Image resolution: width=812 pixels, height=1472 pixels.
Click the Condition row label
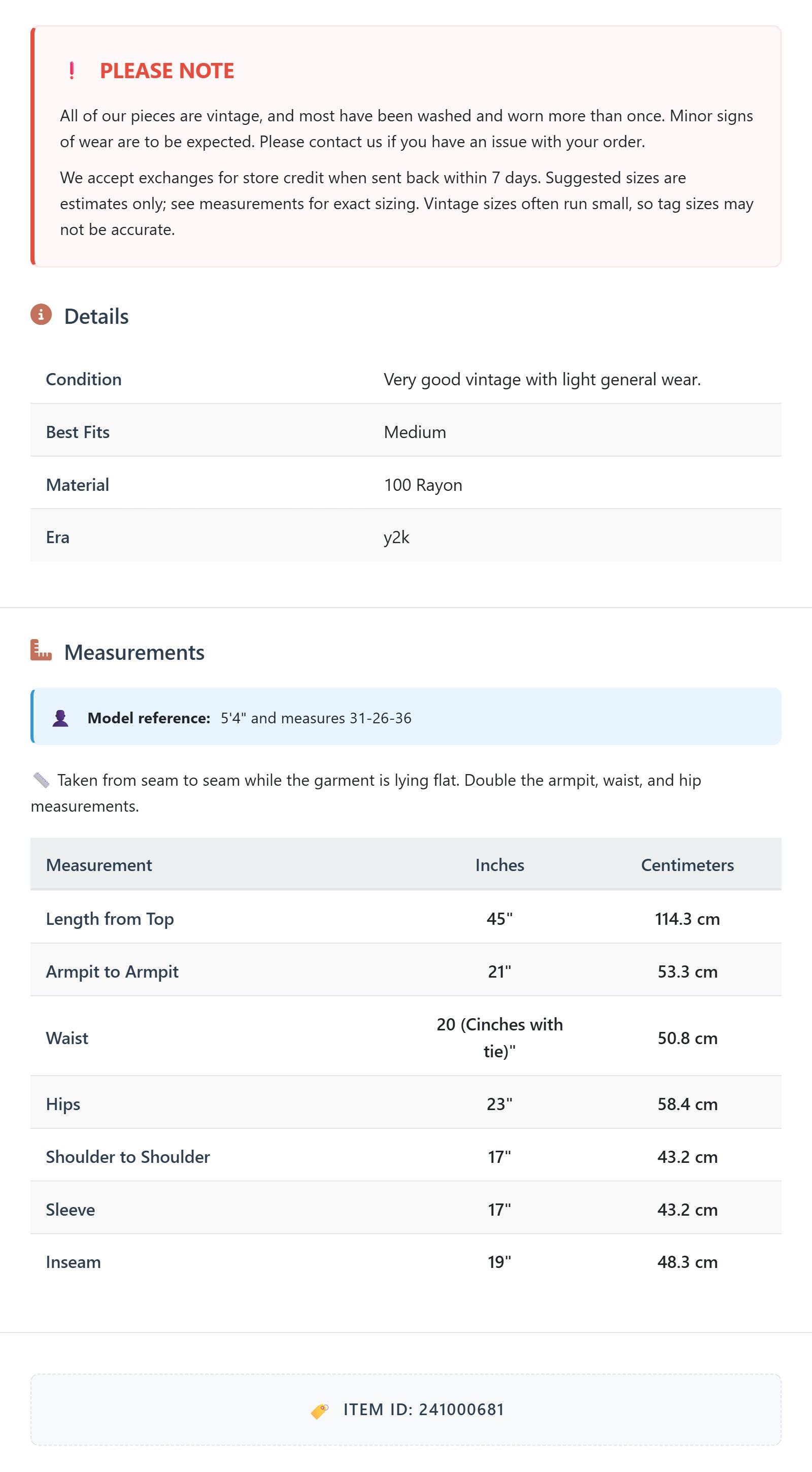coord(83,380)
